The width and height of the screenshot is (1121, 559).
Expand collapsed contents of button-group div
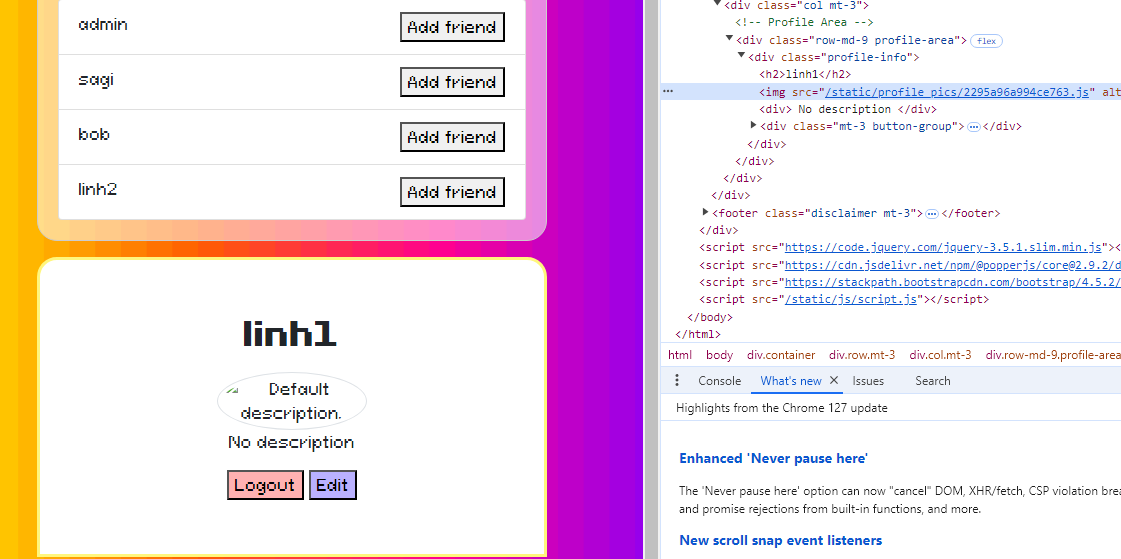pos(973,127)
